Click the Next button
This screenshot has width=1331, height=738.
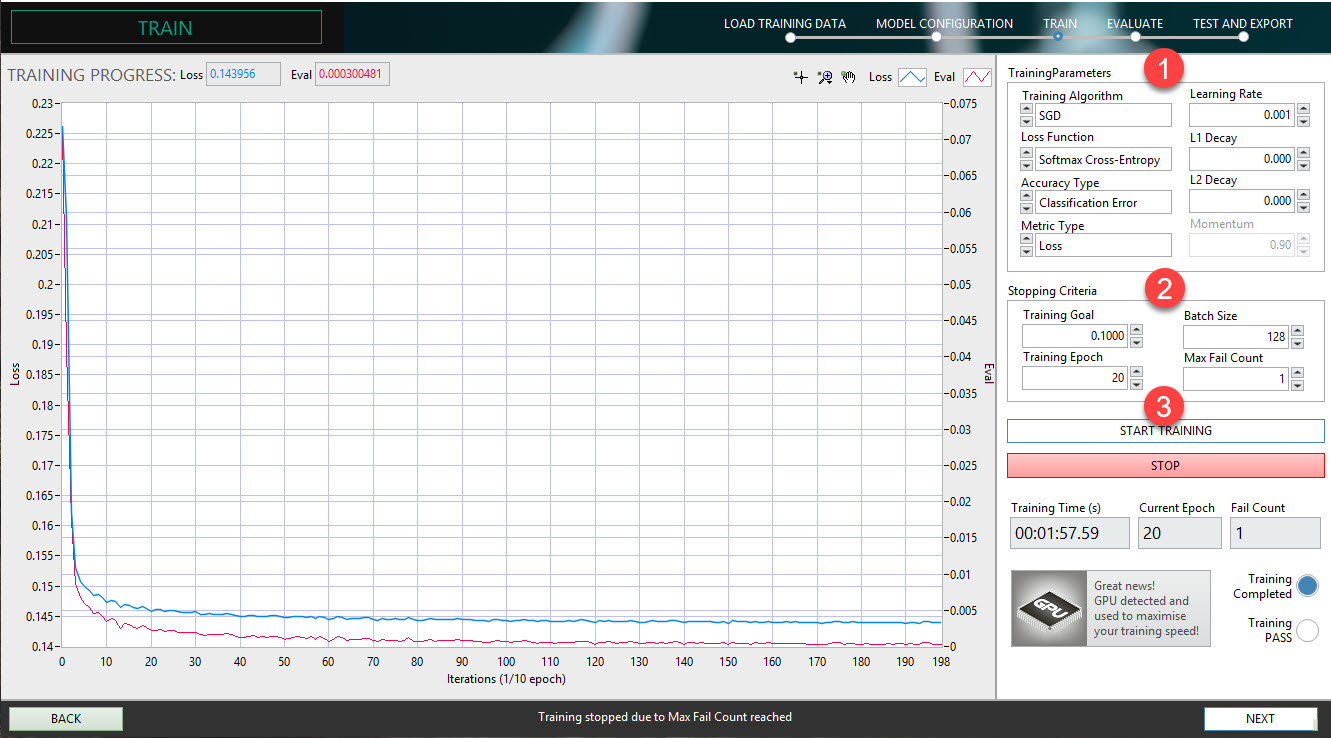coord(1260,718)
